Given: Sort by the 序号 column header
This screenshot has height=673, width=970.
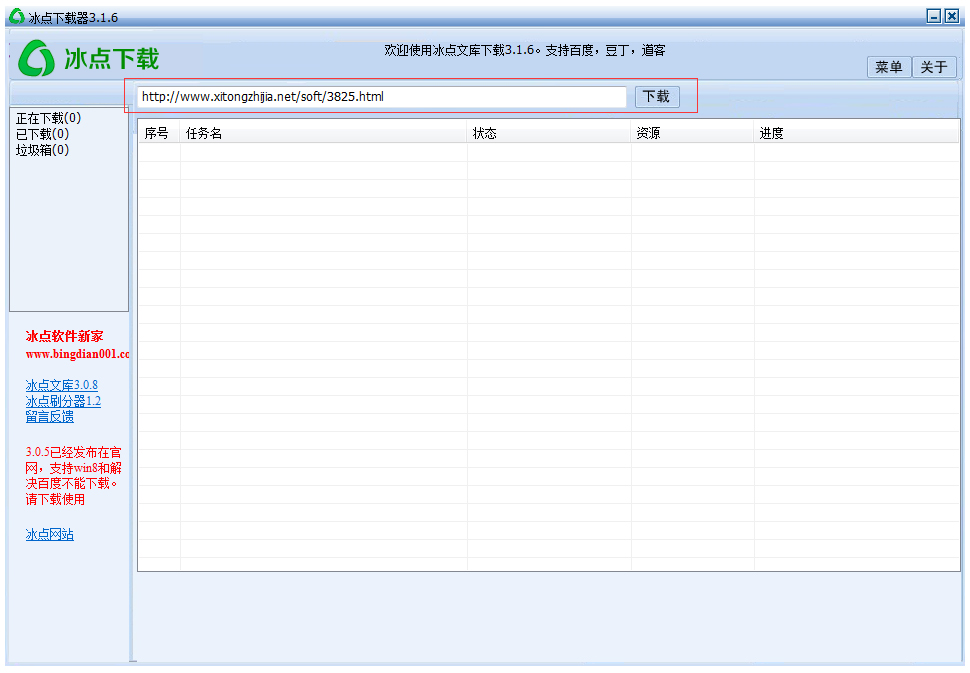Looking at the screenshot, I should [157, 133].
